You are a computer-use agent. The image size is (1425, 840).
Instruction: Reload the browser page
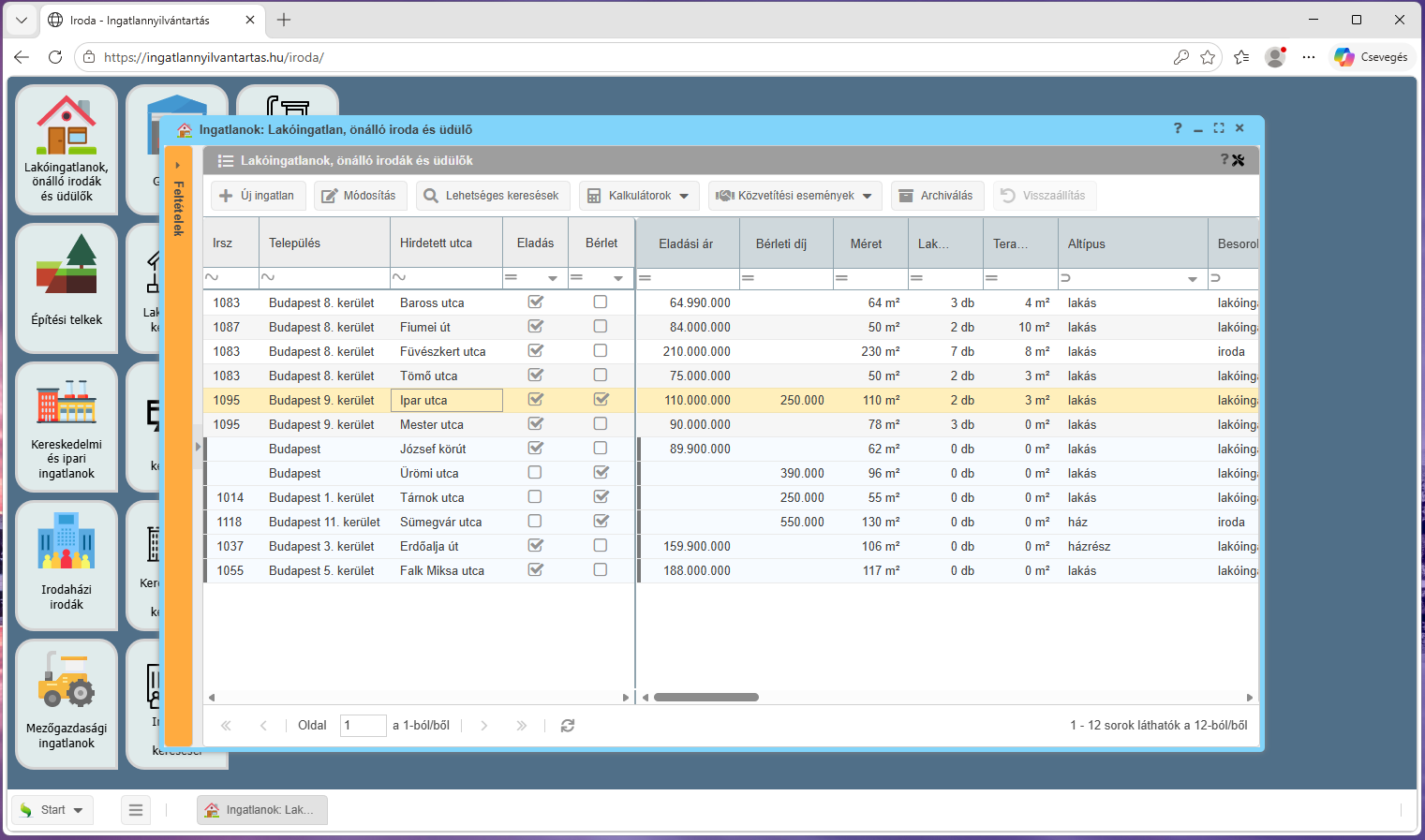[55, 57]
